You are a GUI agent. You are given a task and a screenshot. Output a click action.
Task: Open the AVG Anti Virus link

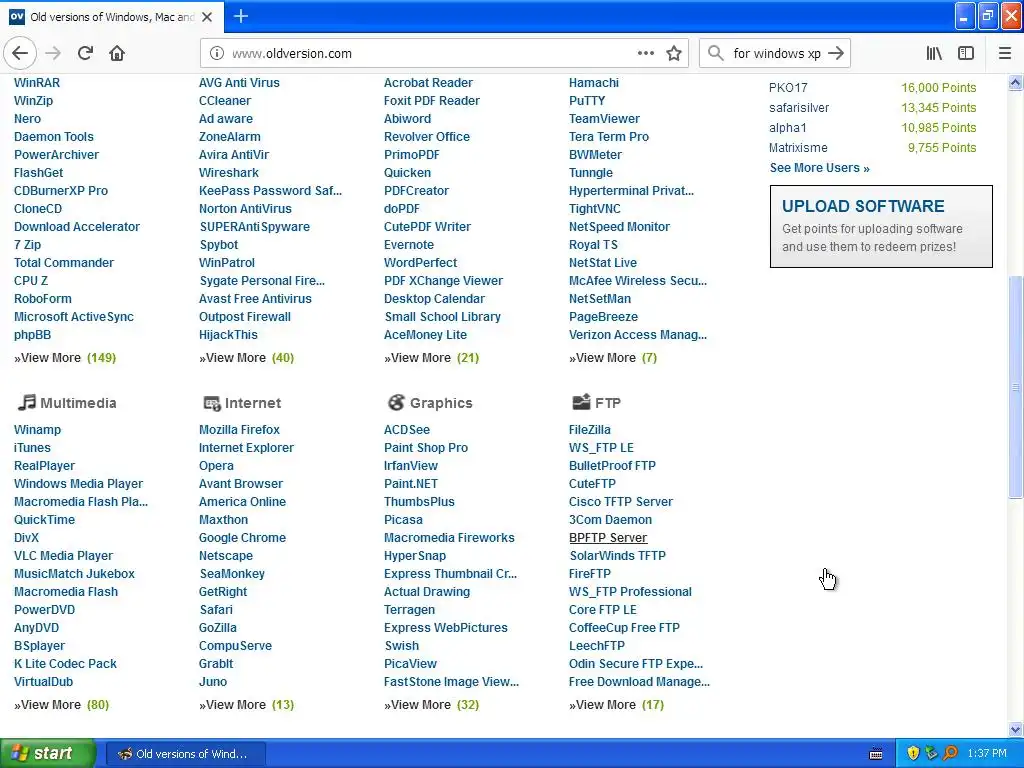[x=239, y=83]
